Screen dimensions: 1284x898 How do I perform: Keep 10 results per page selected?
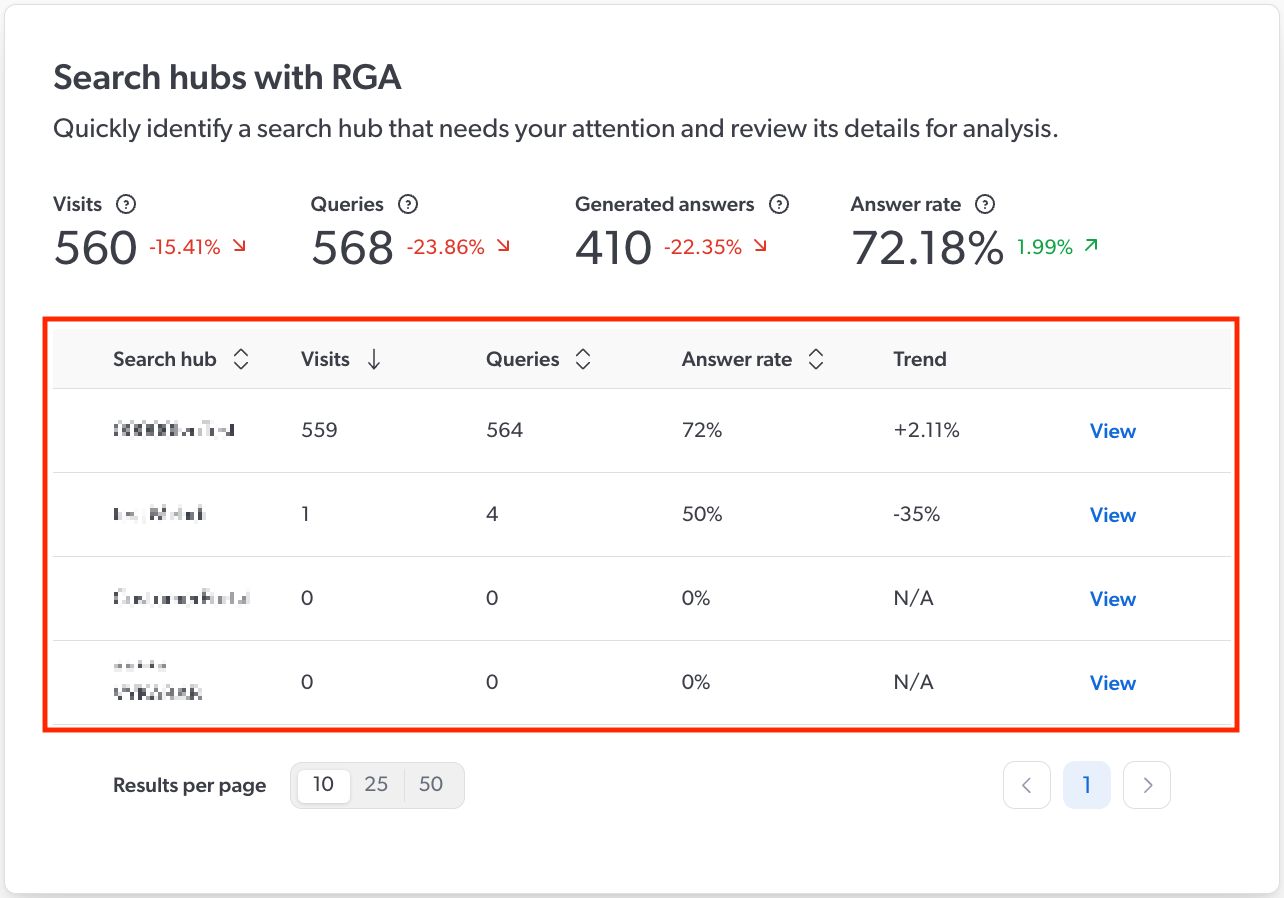(x=322, y=784)
